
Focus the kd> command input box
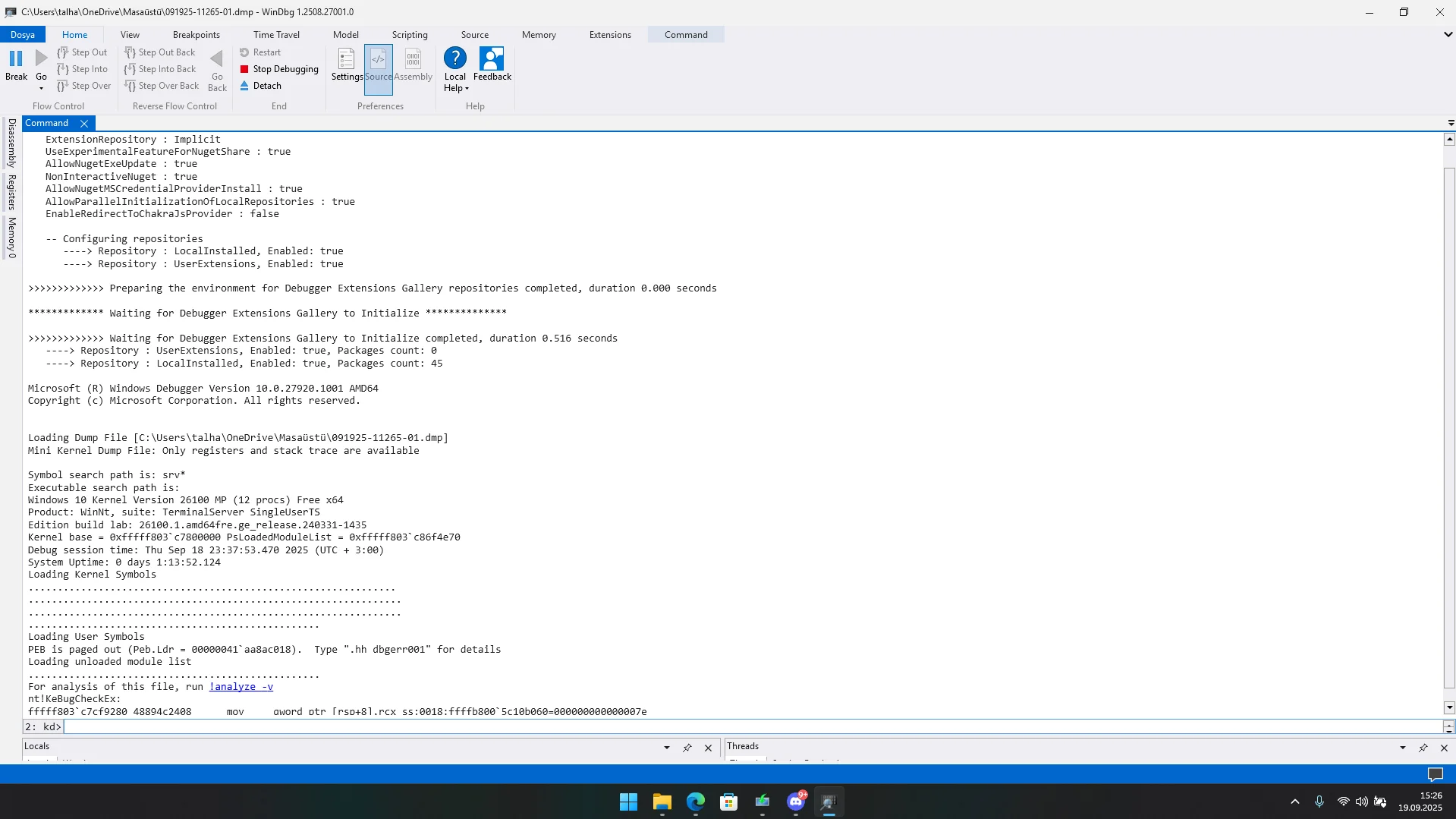753,727
